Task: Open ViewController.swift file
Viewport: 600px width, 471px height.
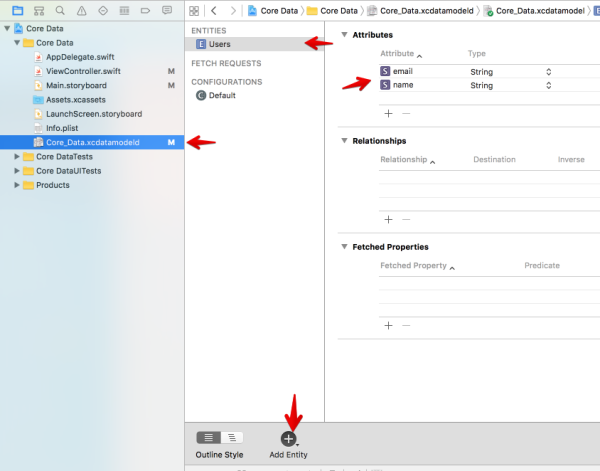Action: (83, 72)
